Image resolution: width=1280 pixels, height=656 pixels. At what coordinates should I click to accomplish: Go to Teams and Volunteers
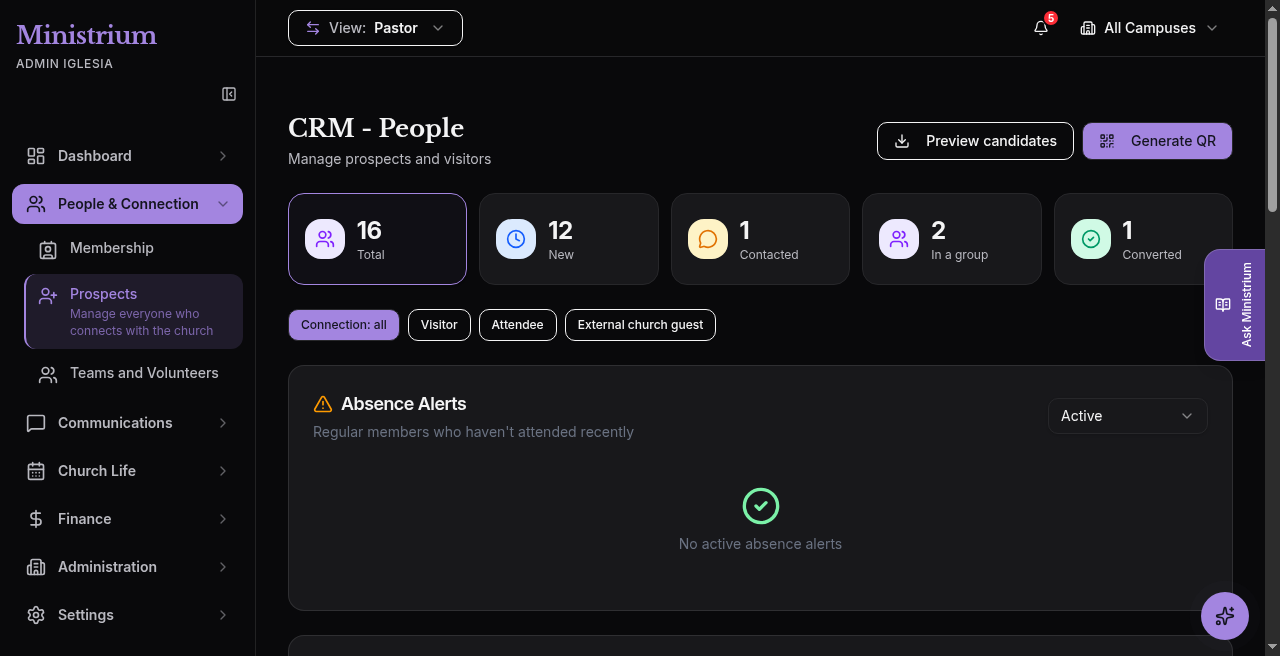click(x=133, y=373)
